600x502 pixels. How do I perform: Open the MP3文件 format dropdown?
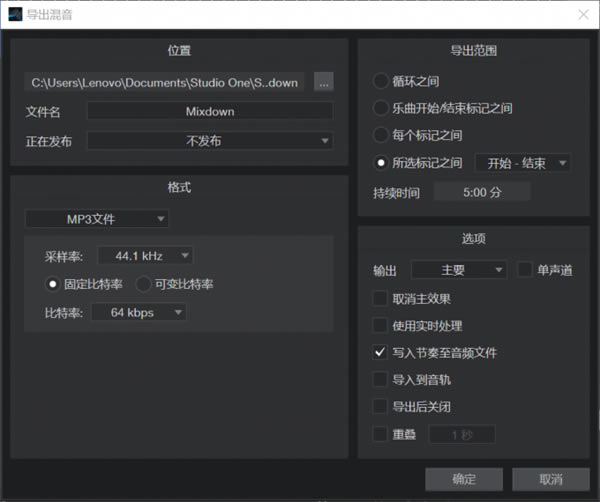coord(97,218)
